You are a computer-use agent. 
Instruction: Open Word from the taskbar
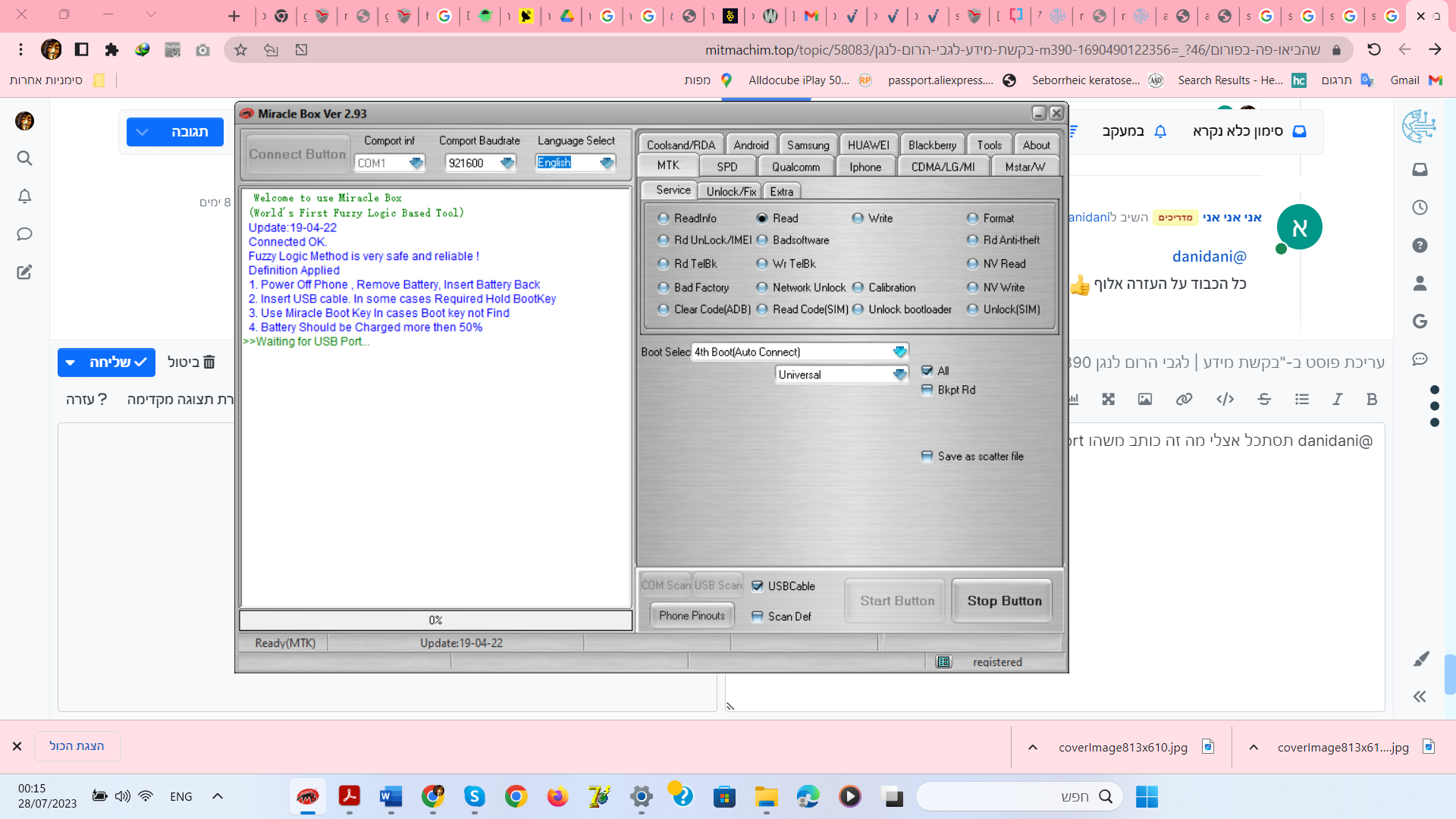coord(391,797)
